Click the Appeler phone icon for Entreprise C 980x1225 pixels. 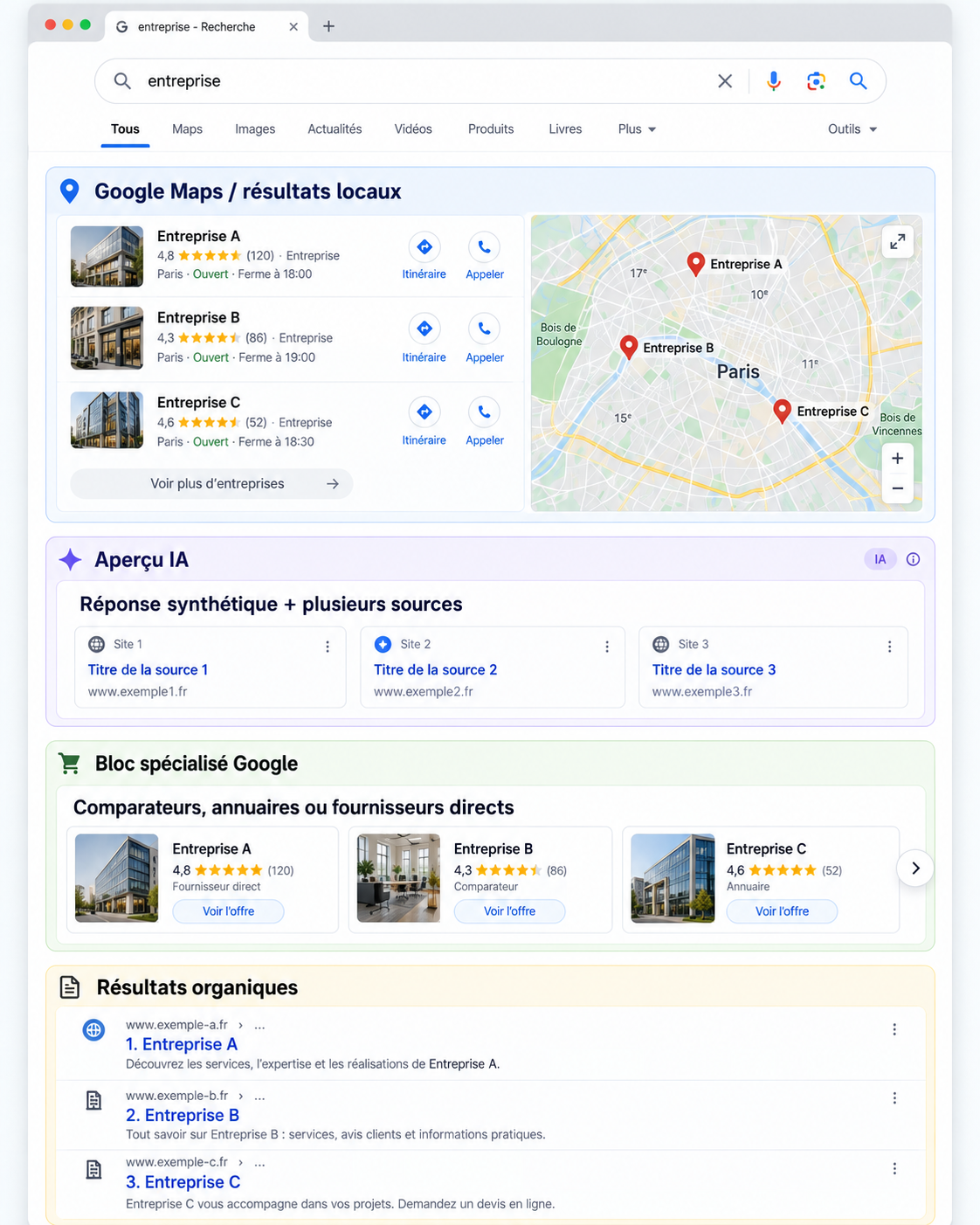click(484, 412)
